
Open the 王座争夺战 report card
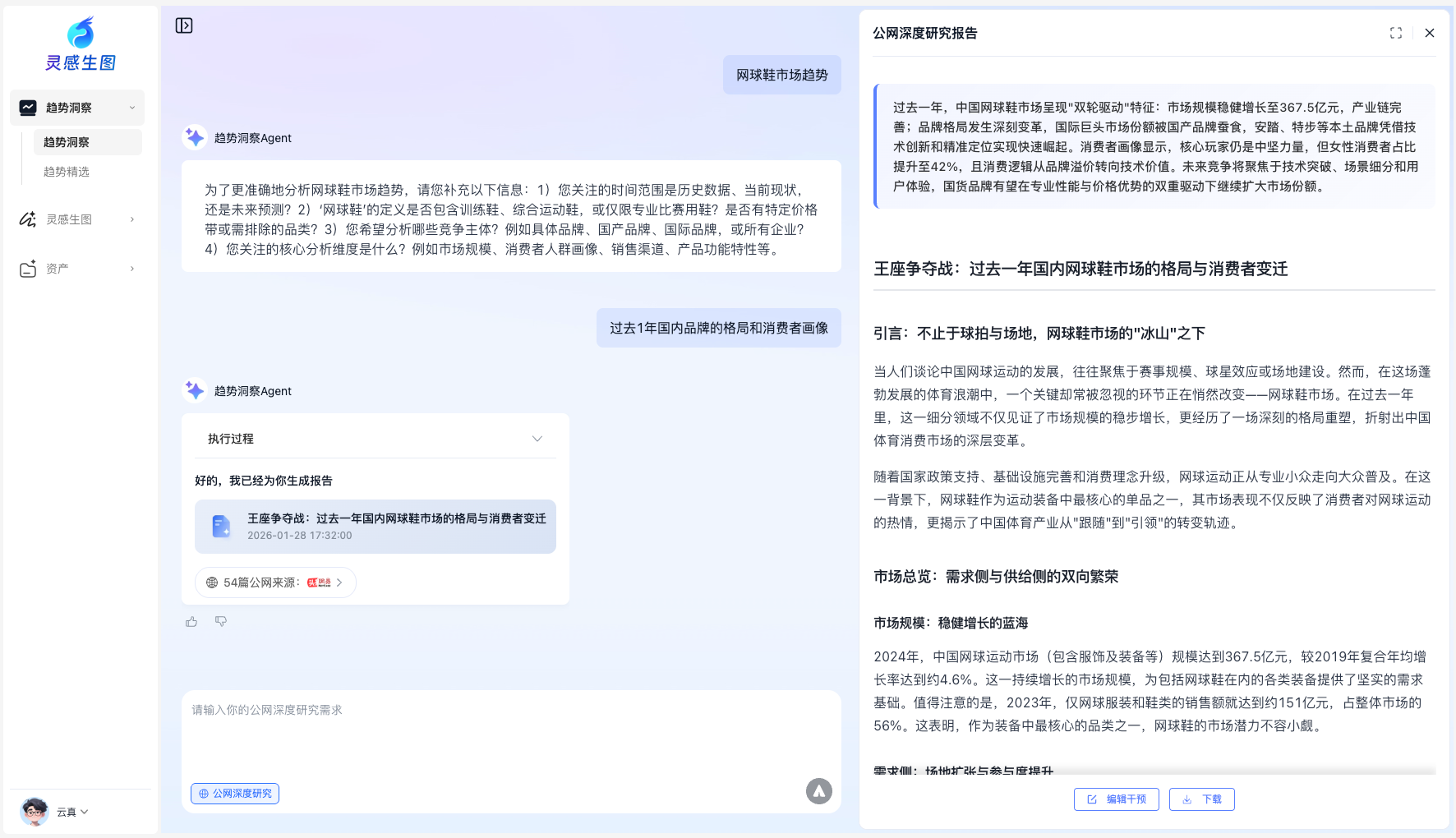tap(376, 527)
